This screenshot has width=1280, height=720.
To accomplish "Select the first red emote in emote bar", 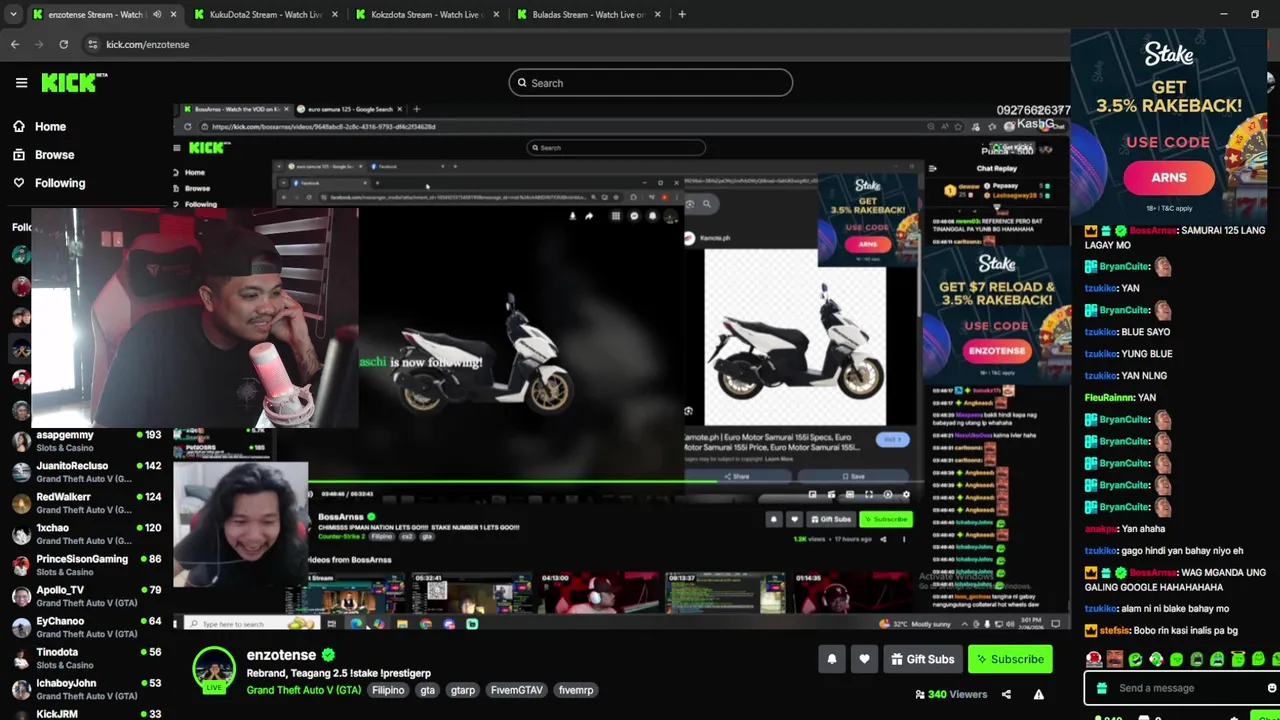I will click(x=1094, y=659).
